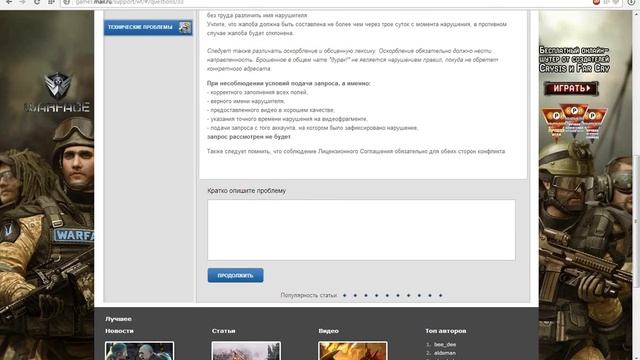The image size is (640, 360).
Task: Go back with the browser back arrow
Action: 9,2
